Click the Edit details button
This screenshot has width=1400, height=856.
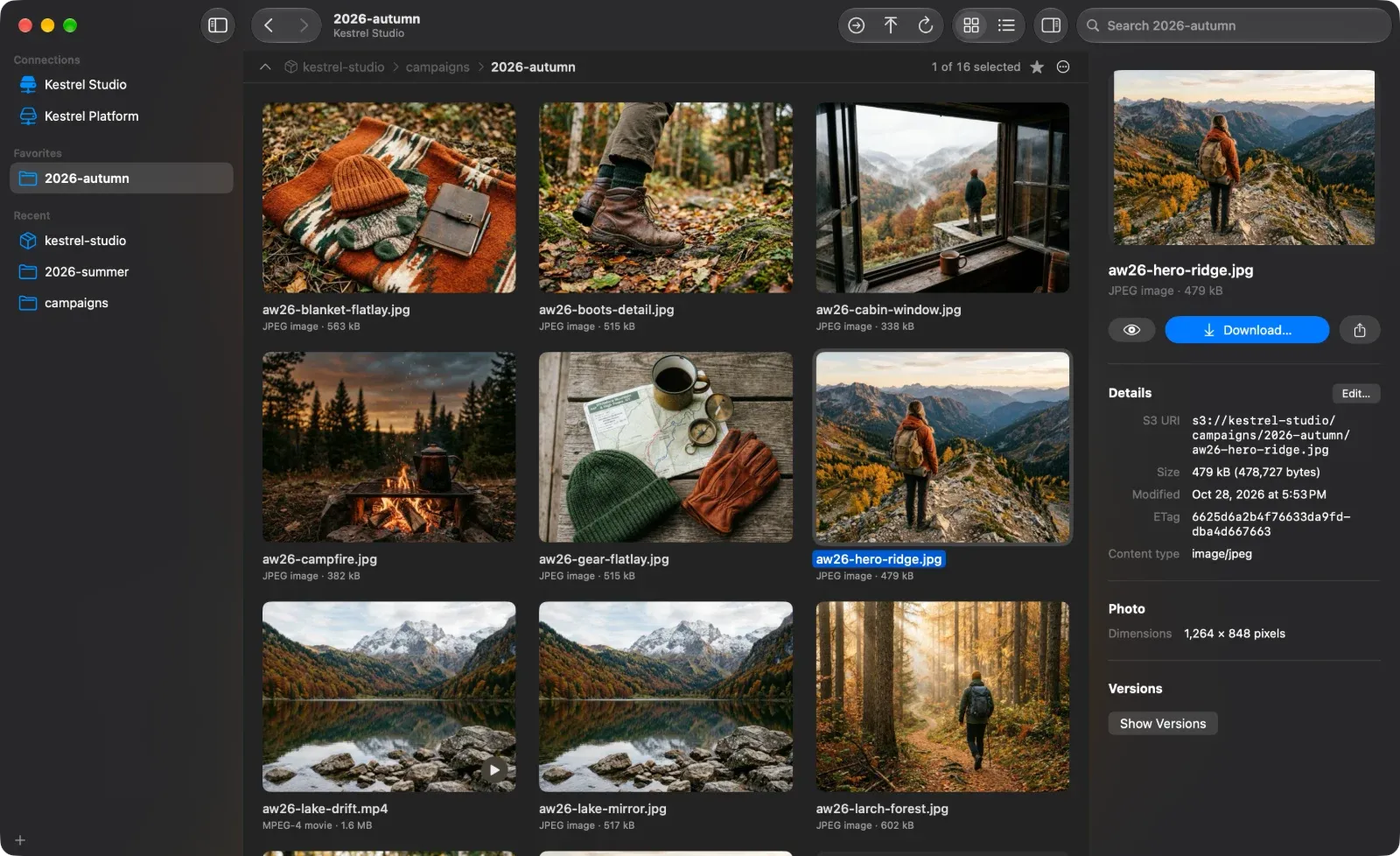[1356, 394]
